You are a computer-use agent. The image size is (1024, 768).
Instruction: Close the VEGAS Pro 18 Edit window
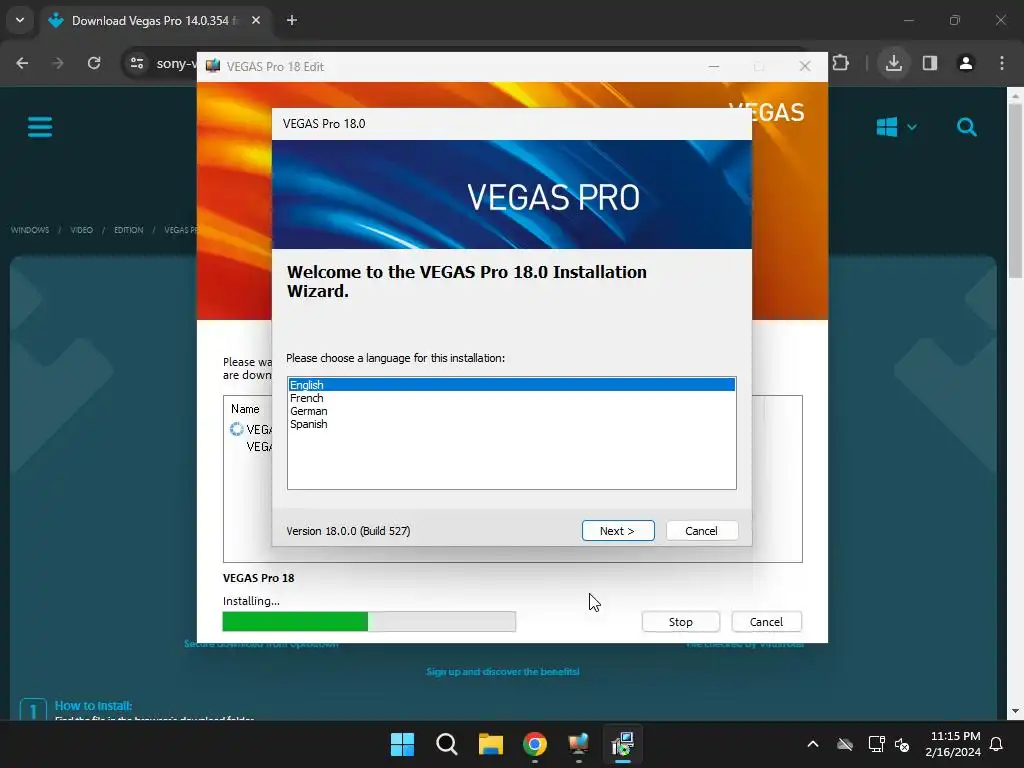click(805, 67)
